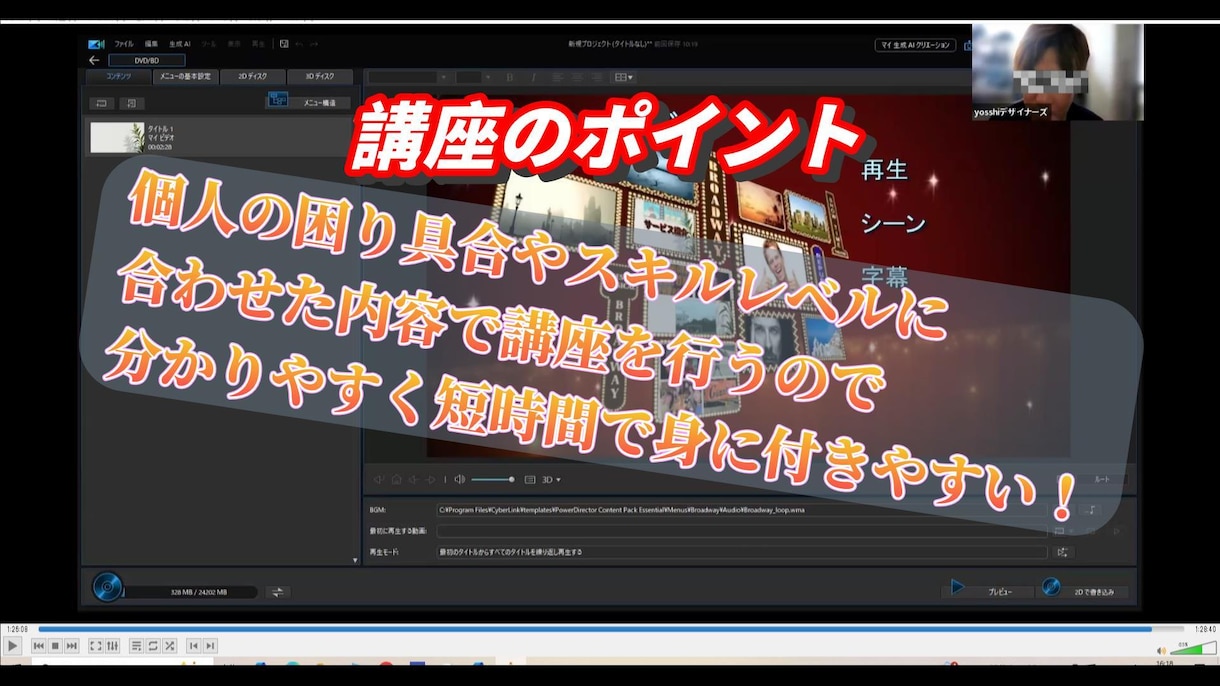
Task: Open the 3D mode dropdown under preview
Action: [551, 480]
